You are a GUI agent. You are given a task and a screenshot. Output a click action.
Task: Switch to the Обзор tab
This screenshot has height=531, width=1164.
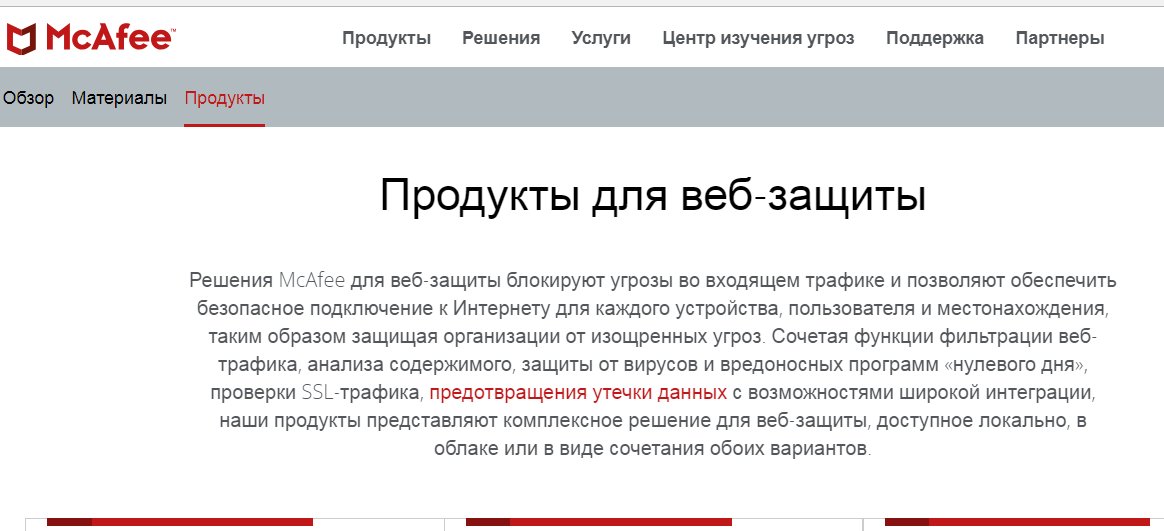28,98
